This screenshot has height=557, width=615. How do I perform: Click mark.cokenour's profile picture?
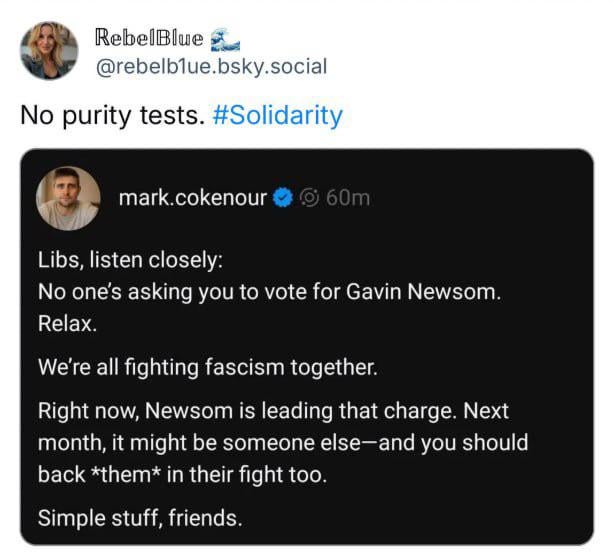coord(68,198)
